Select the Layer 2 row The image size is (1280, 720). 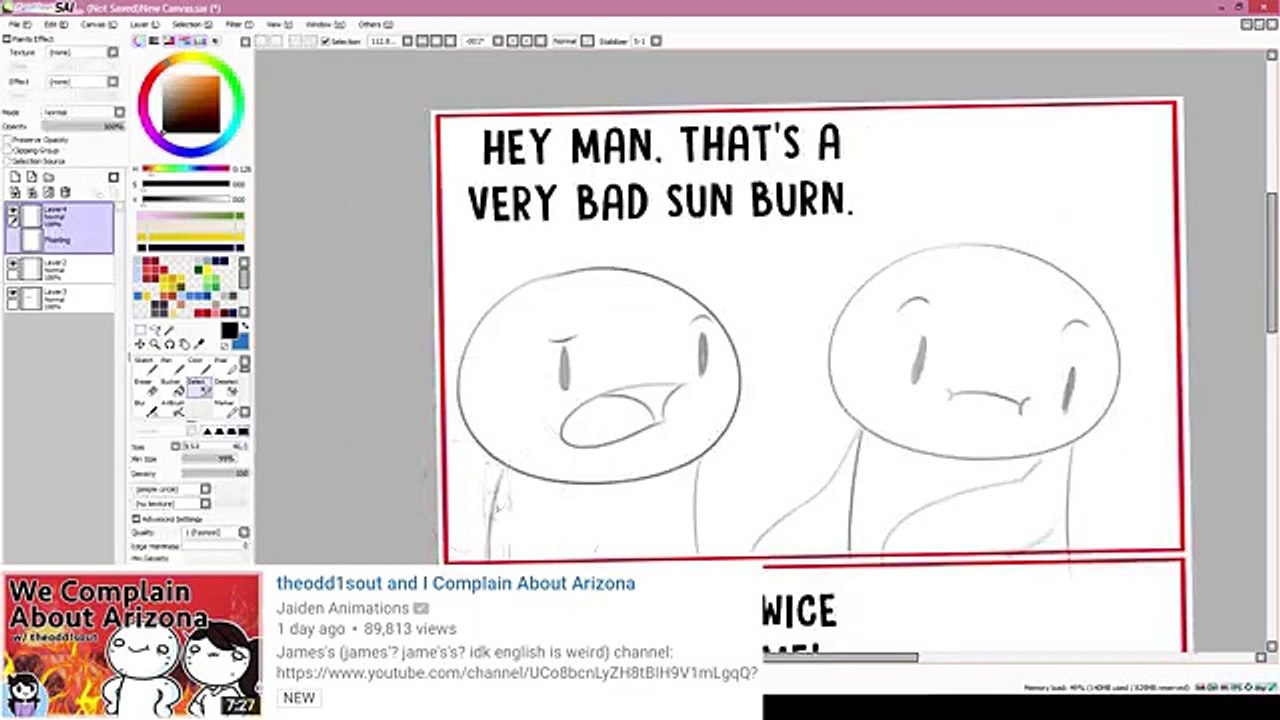pos(60,268)
